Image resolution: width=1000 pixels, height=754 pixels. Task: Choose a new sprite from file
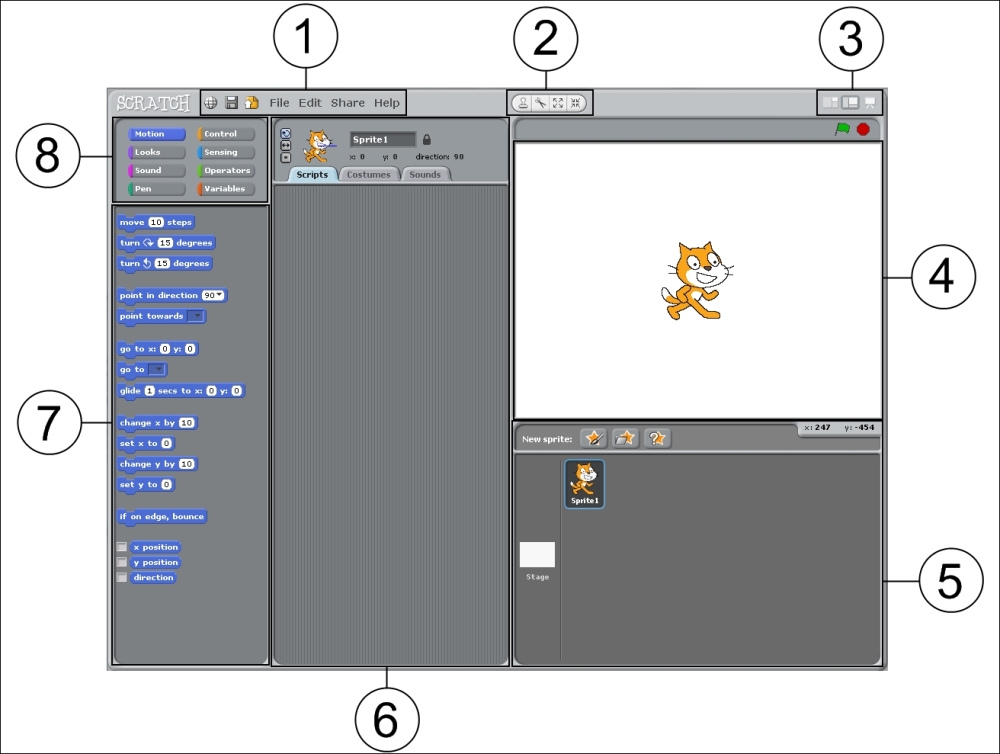[626, 438]
